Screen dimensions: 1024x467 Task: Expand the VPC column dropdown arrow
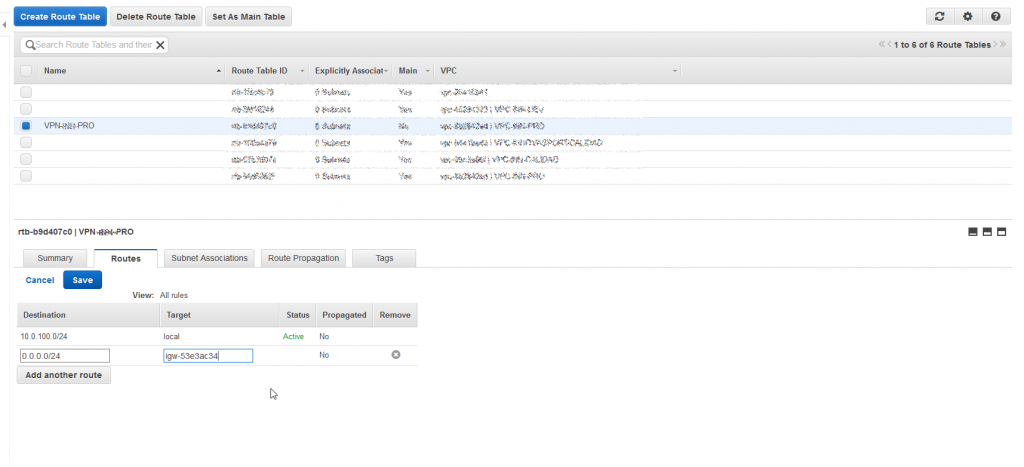(675, 71)
